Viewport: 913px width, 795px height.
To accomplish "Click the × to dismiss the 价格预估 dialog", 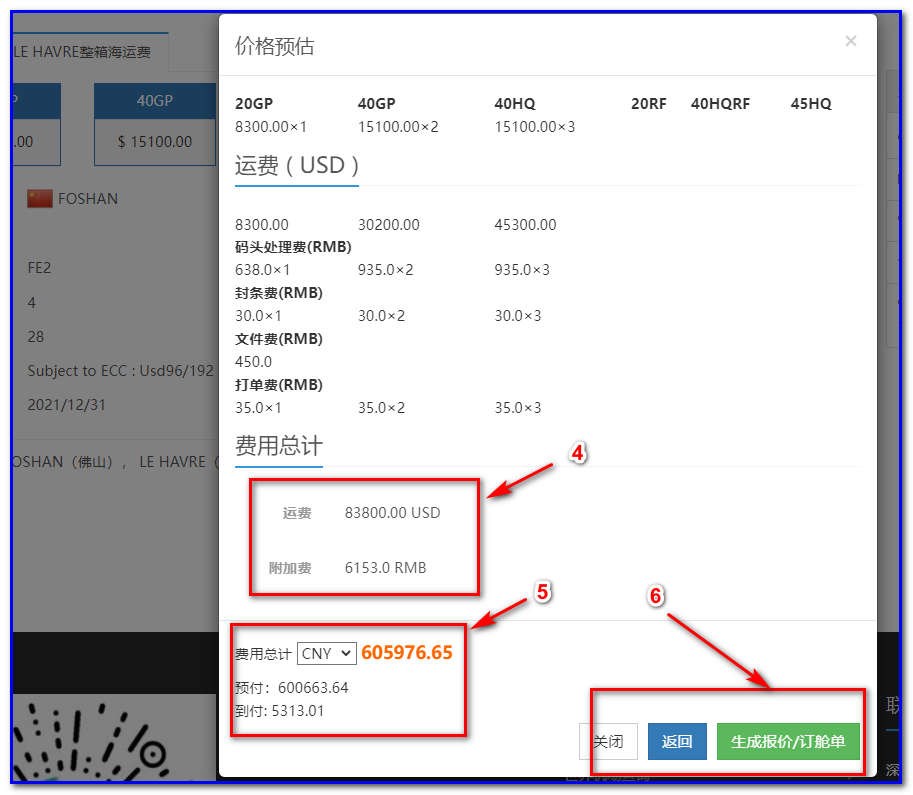I will pyautogui.click(x=850, y=41).
